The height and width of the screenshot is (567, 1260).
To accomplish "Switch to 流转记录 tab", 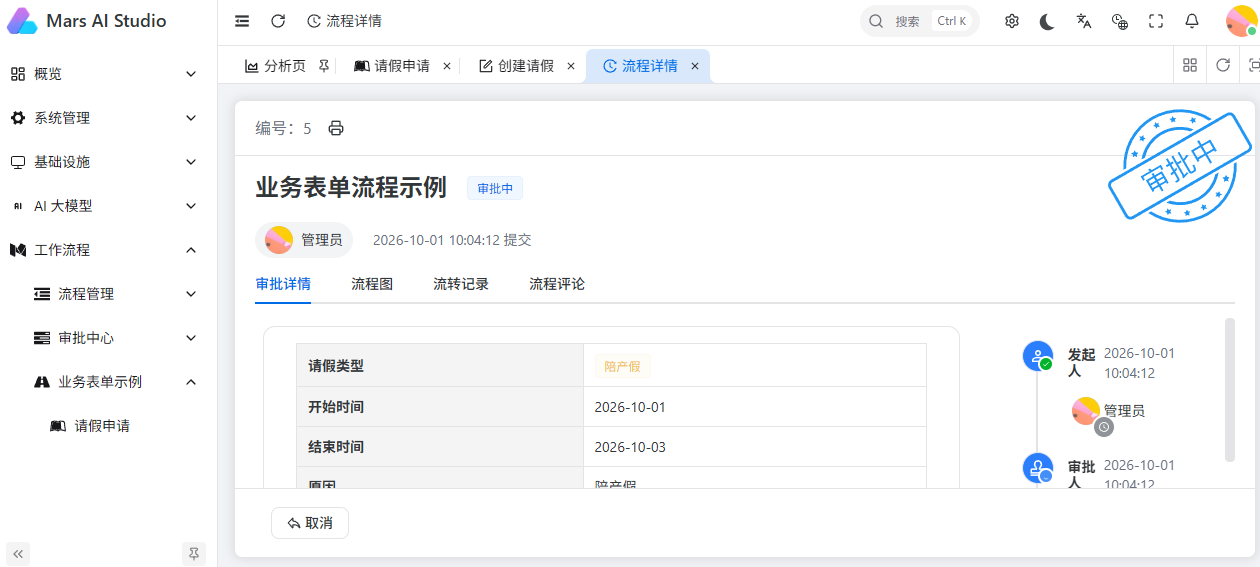I will point(461,284).
